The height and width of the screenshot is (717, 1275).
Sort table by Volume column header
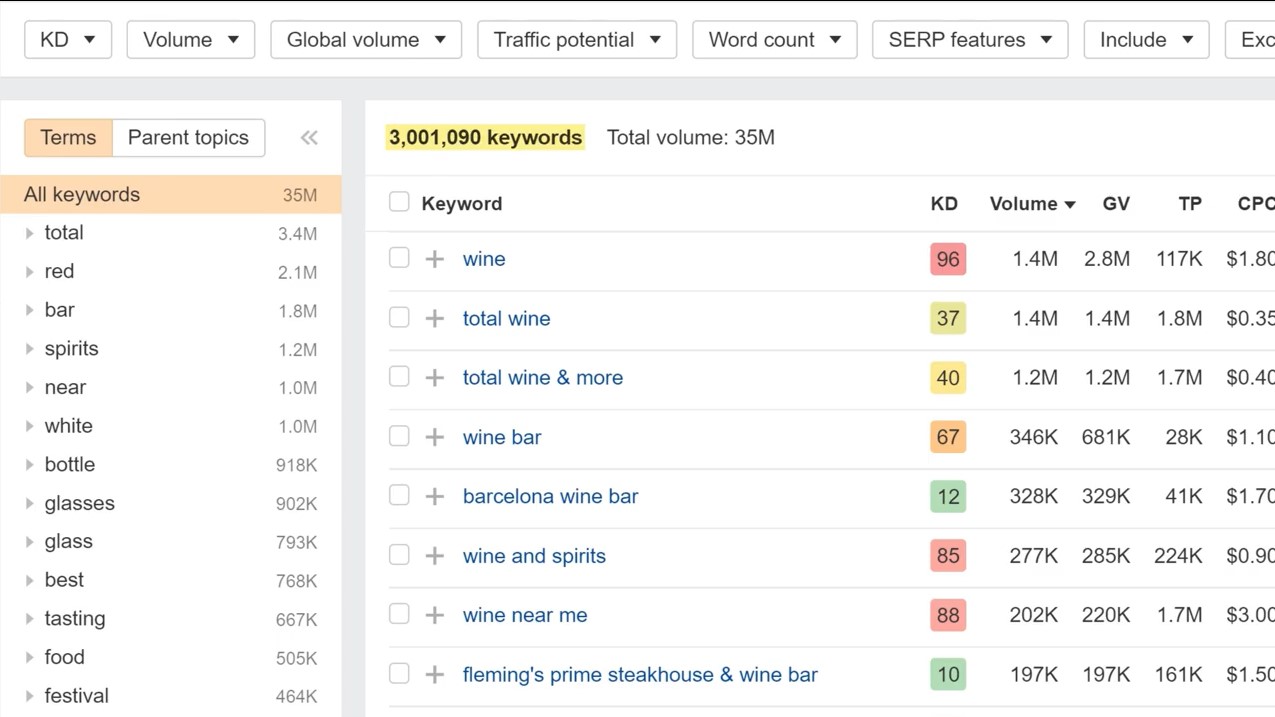click(1032, 204)
